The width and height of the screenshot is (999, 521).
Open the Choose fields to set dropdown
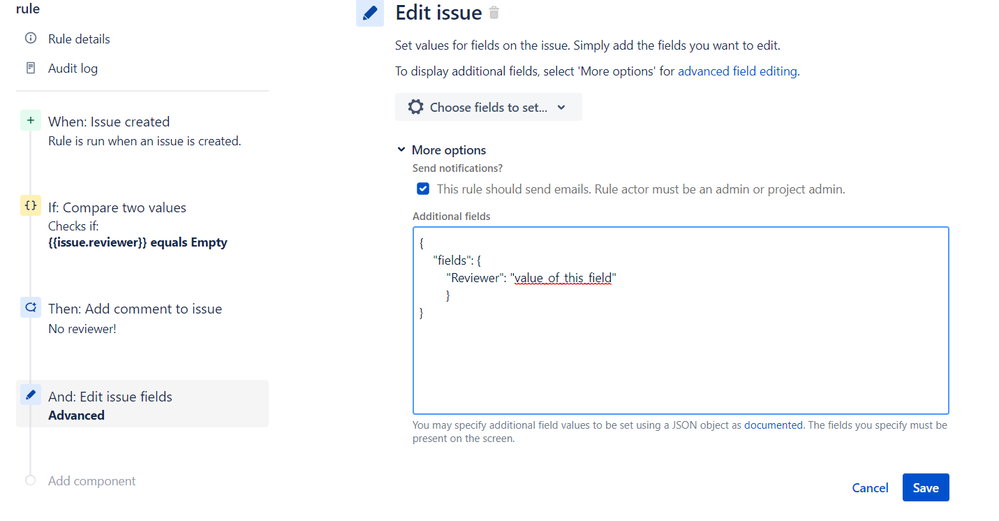click(488, 107)
